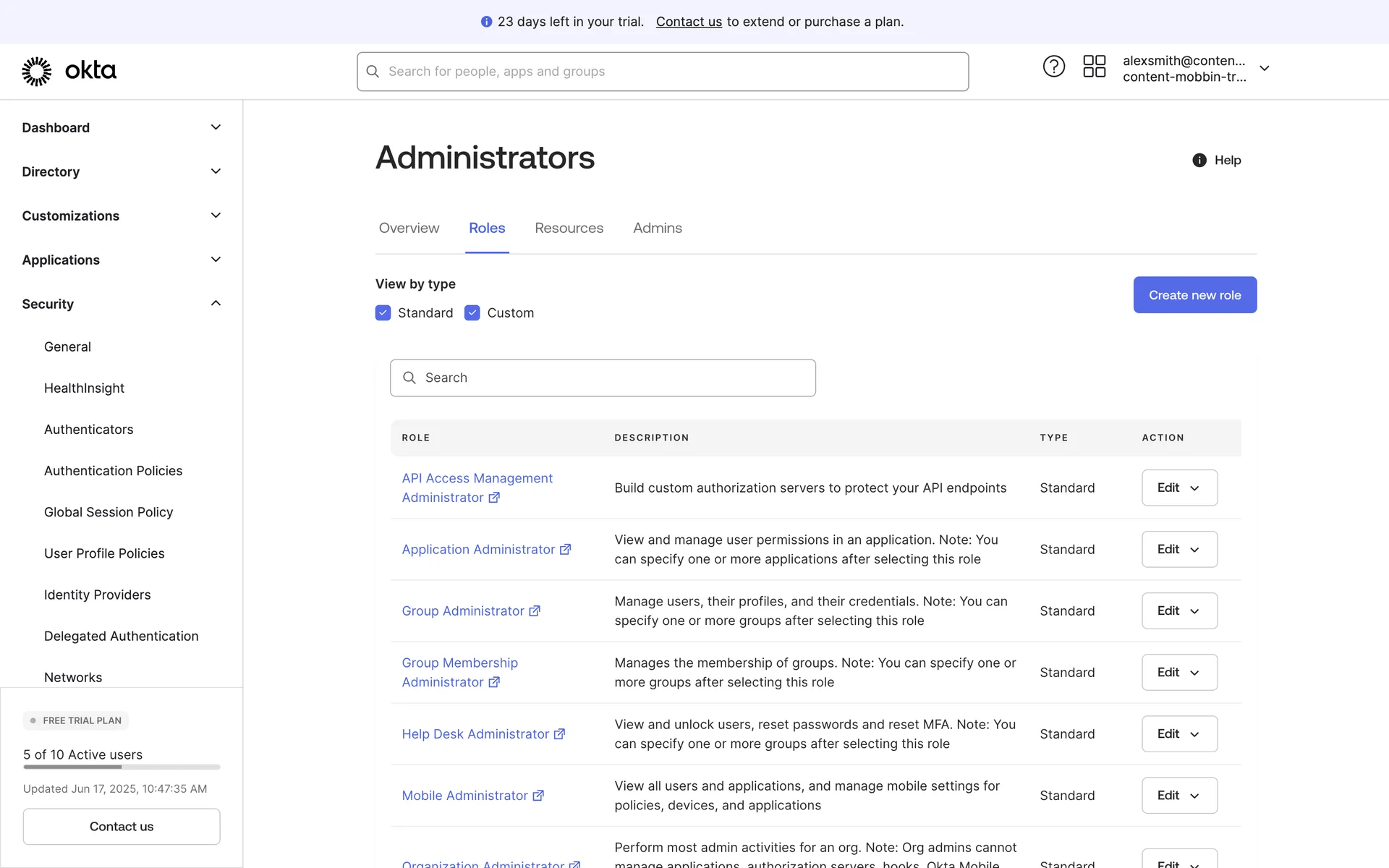Expand the Directory sidebar section

point(216,171)
